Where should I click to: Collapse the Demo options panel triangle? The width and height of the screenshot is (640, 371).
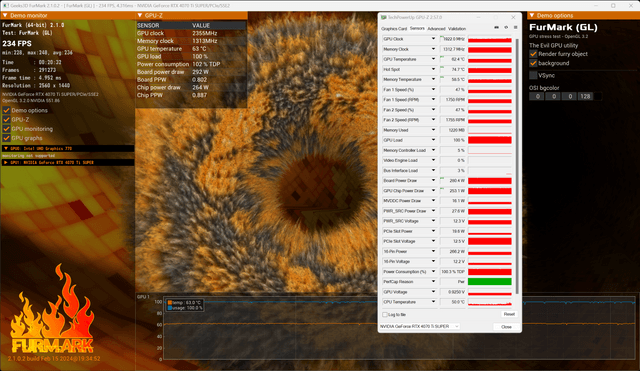tap(531, 16)
